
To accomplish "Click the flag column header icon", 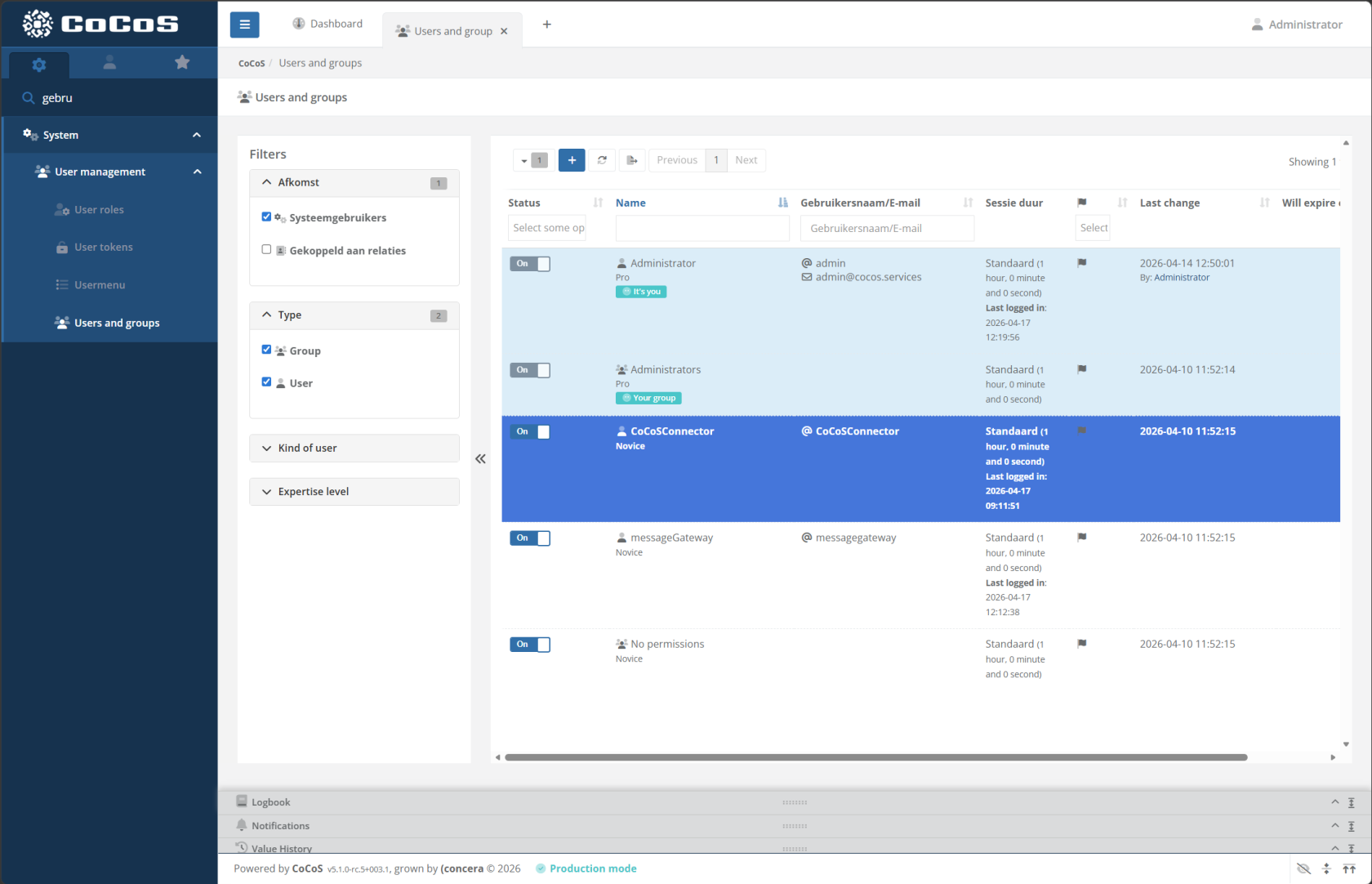I will (x=1082, y=203).
